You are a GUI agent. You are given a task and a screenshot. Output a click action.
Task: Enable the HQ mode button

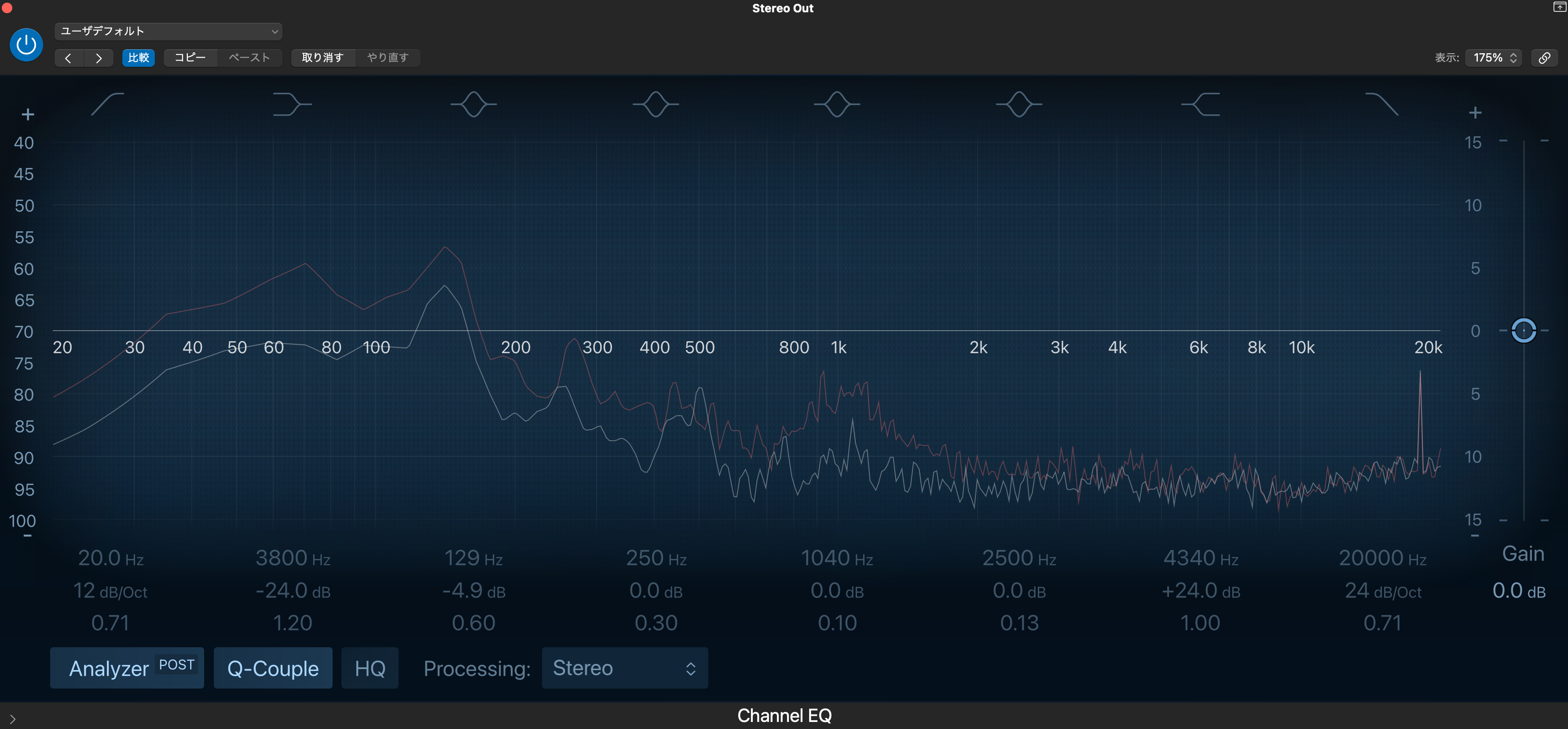point(370,668)
